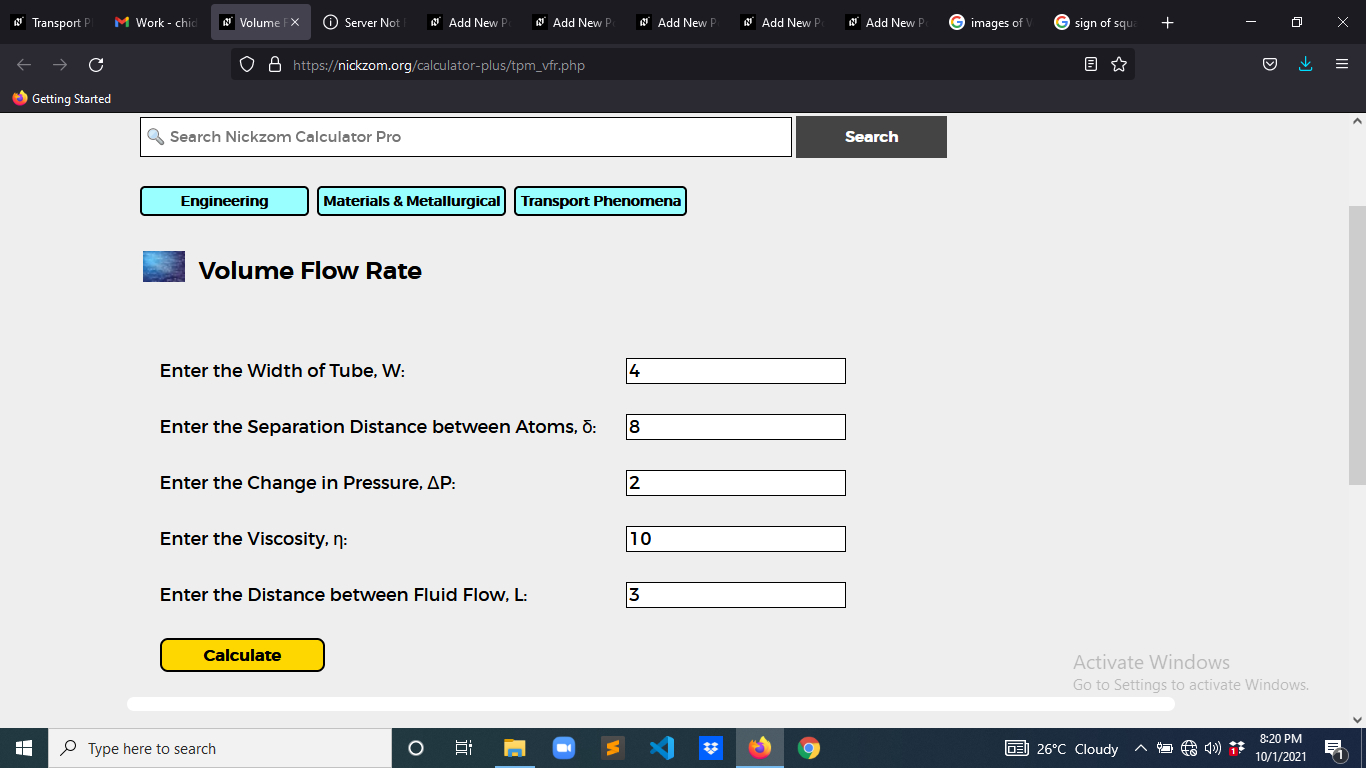The image size is (1366, 768).
Task: Switch to the images of V Google tab
Action: tap(990, 22)
